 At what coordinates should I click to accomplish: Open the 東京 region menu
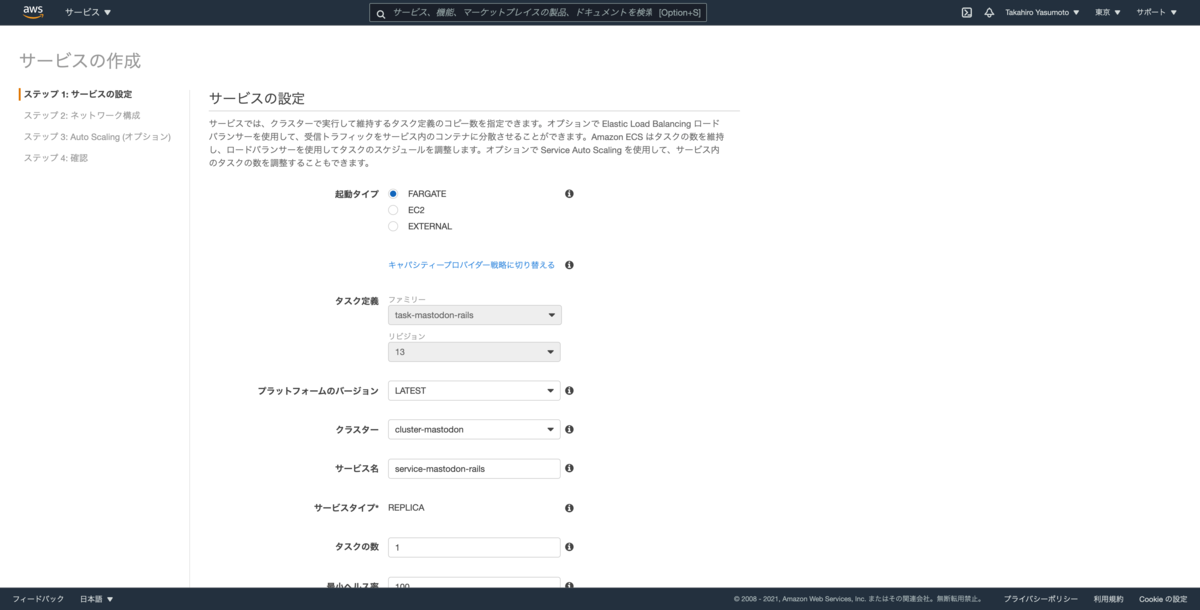pyautogui.click(x=1107, y=12)
